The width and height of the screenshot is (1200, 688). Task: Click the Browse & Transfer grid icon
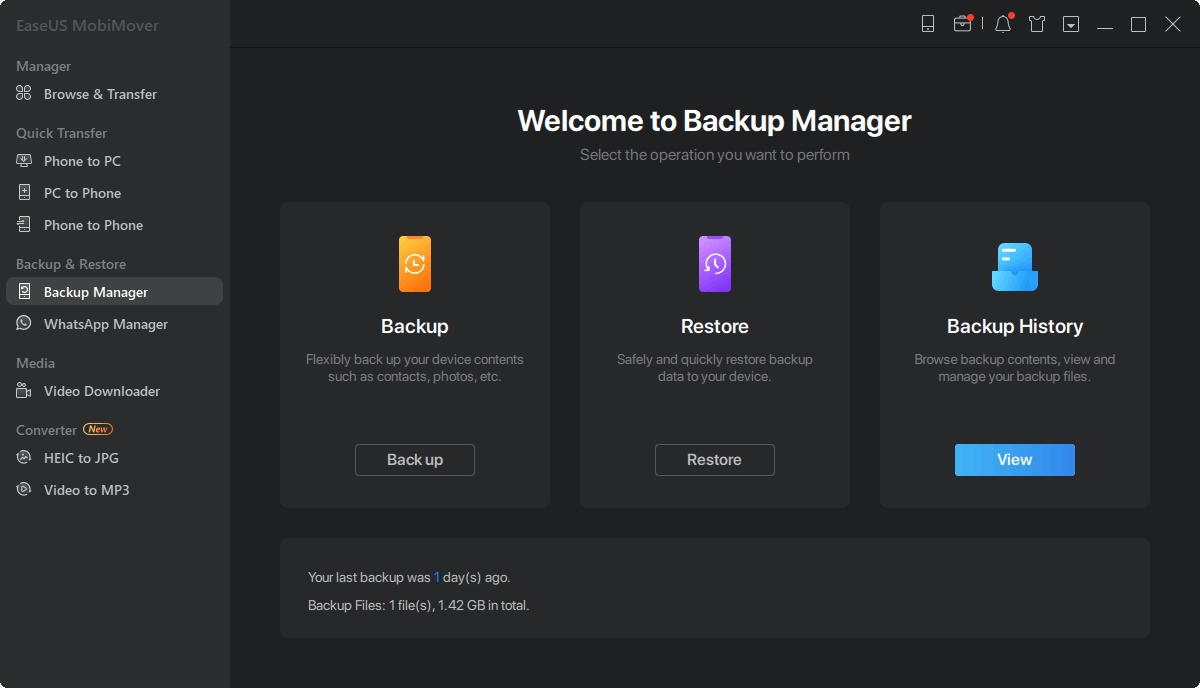pyautogui.click(x=24, y=94)
